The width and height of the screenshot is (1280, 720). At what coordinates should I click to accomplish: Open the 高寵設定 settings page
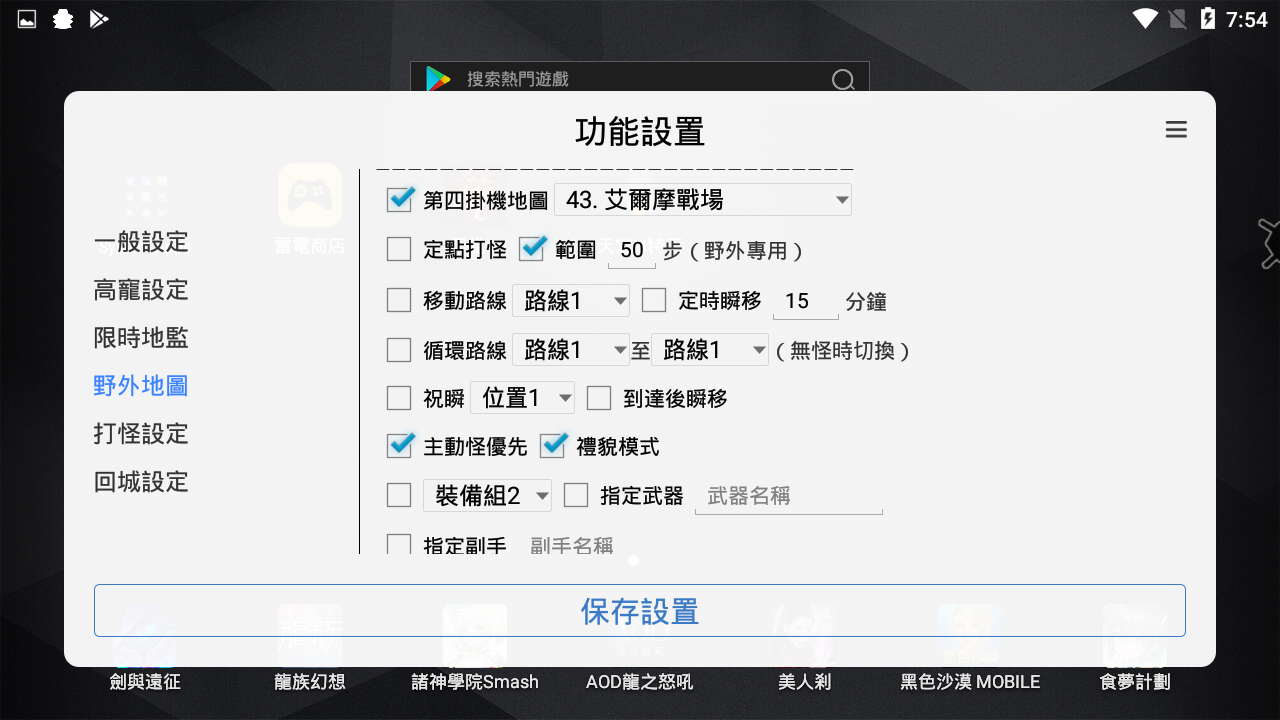tap(140, 290)
